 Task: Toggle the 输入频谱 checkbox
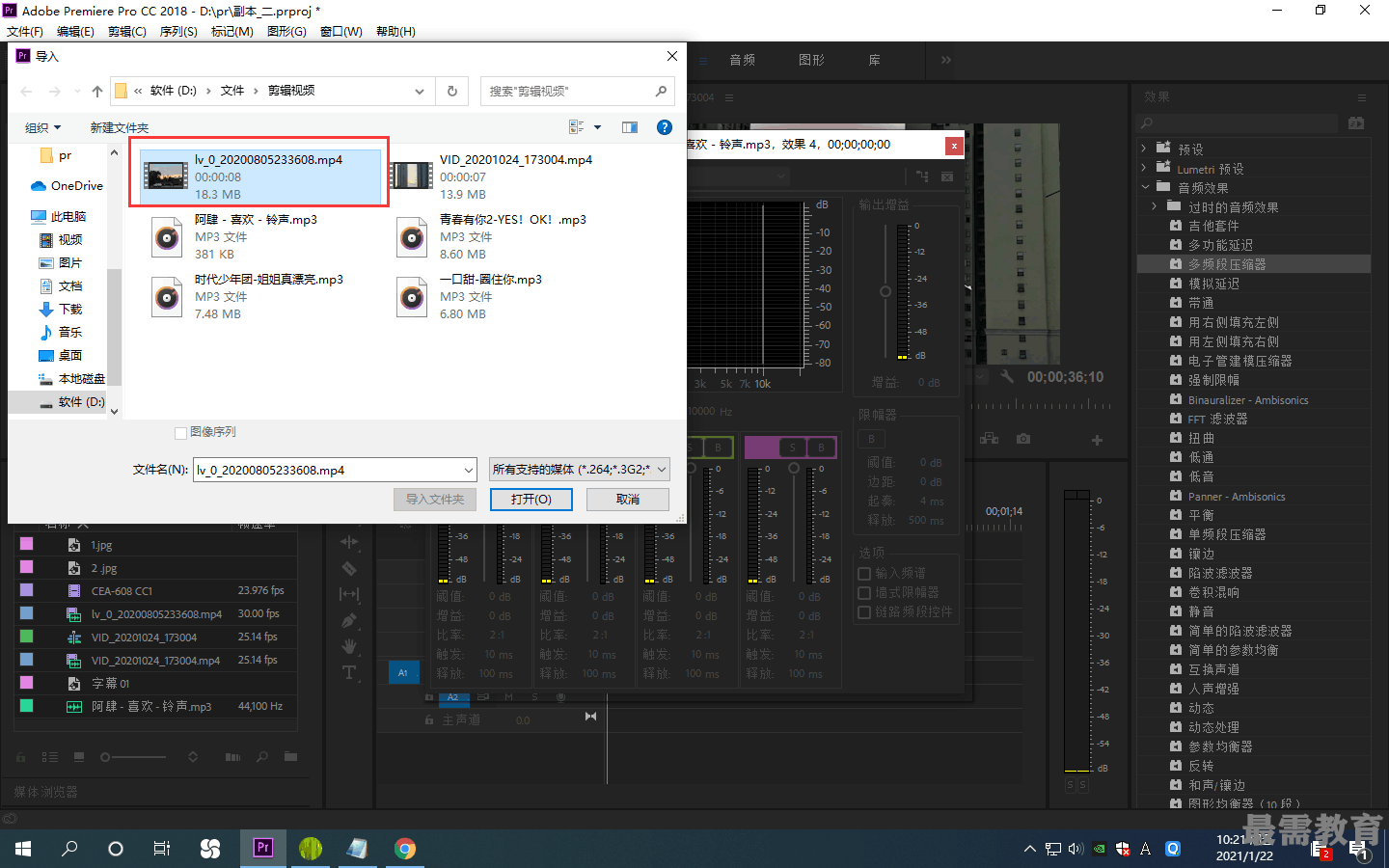click(864, 573)
